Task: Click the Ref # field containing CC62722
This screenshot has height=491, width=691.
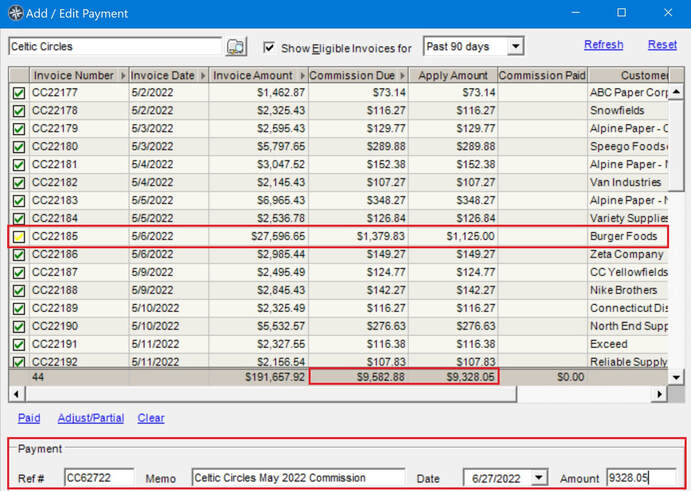Action: coord(99,478)
